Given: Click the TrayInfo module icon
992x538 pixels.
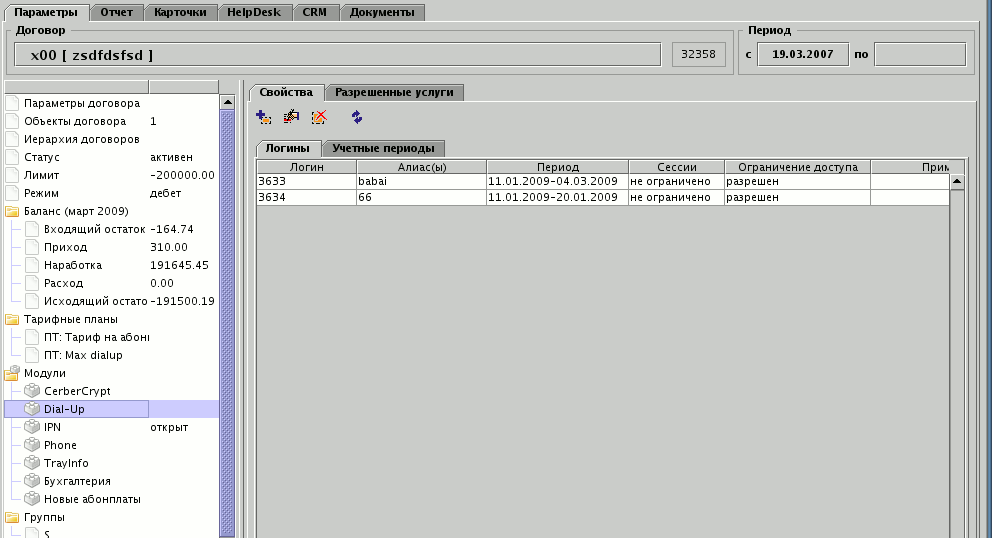Looking at the screenshot, I should 32,463.
